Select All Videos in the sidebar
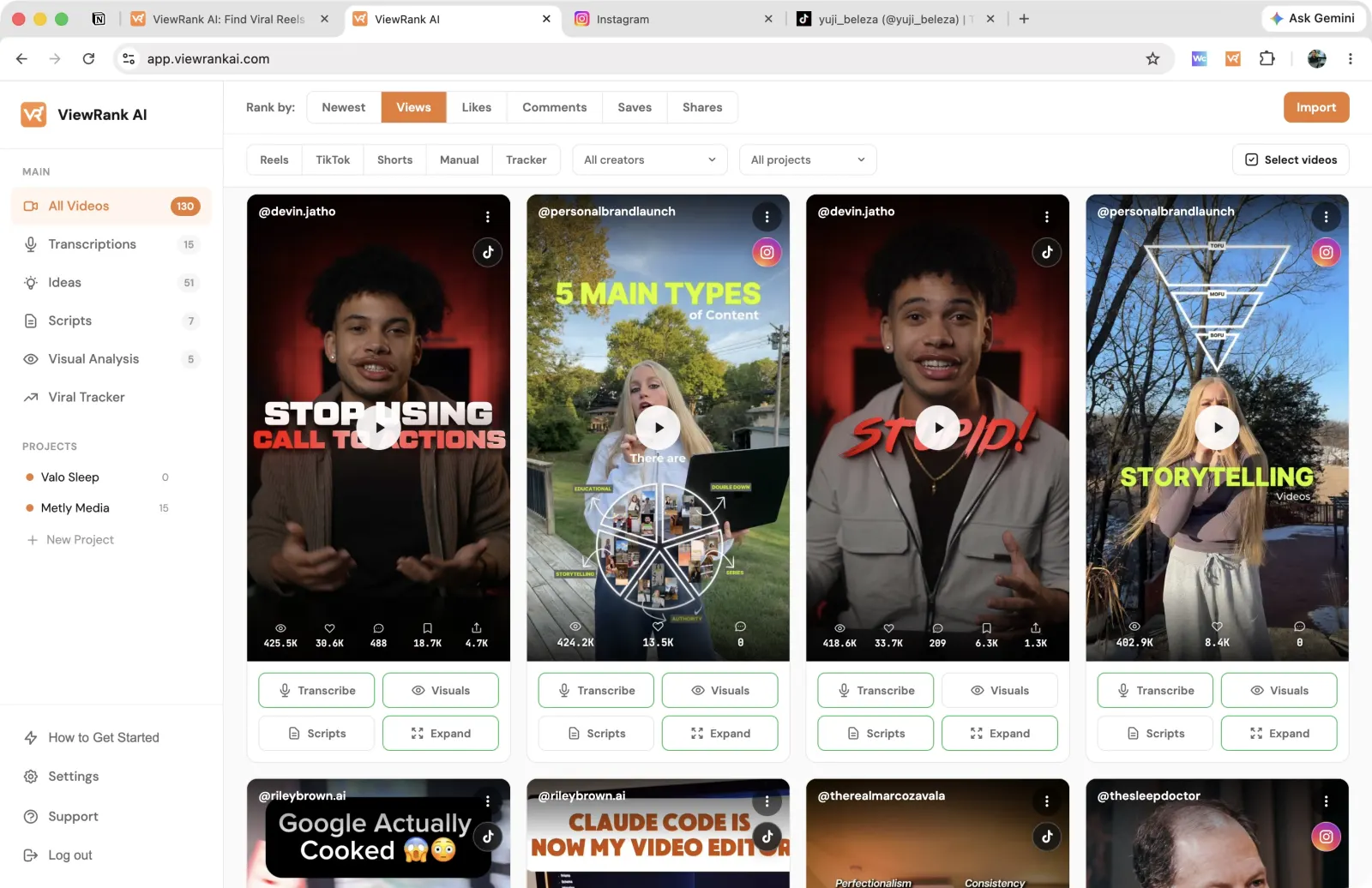Viewport: 1372px width, 888px height. tap(111, 206)
